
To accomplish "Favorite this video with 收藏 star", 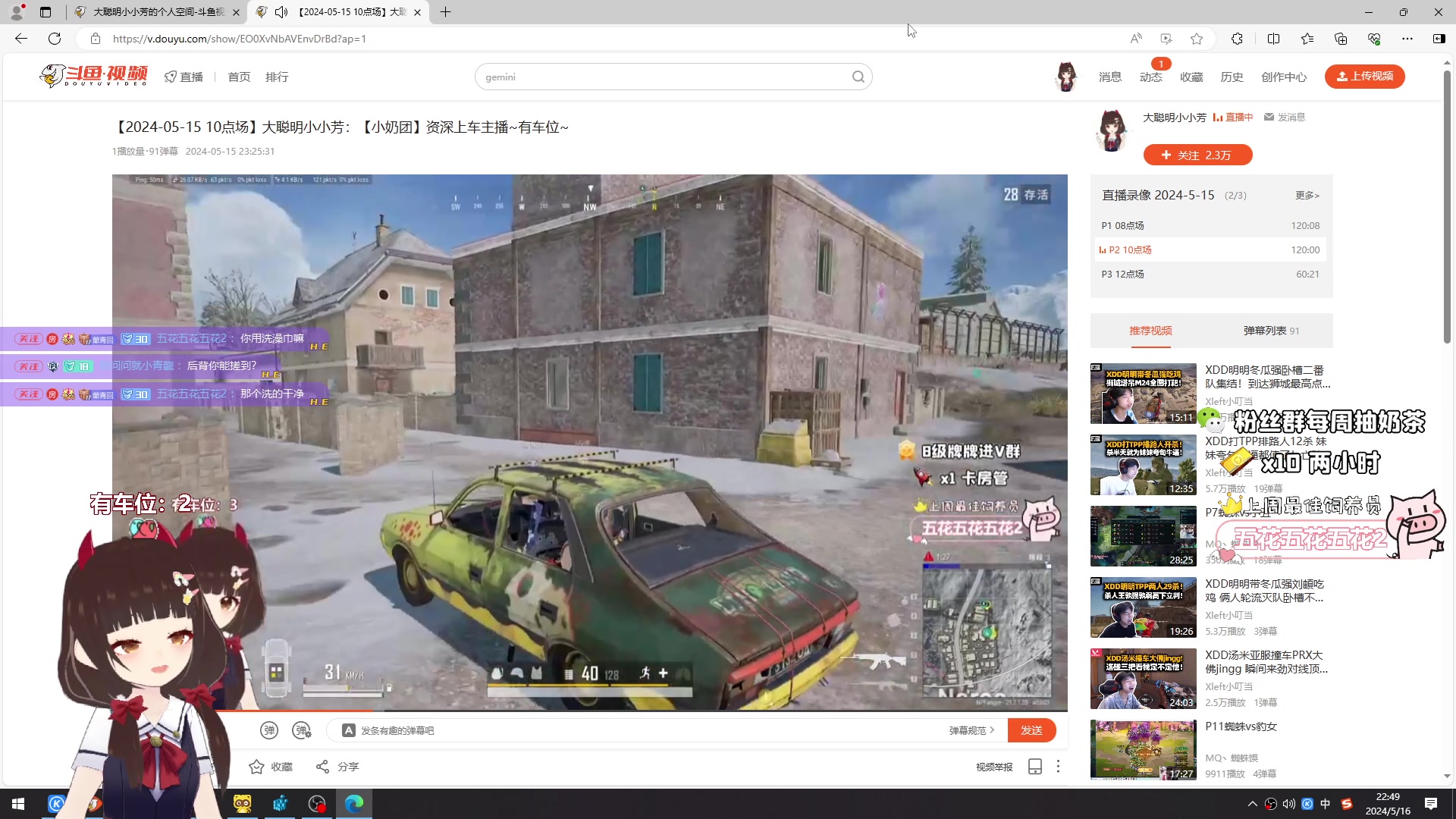I will pos(271,767).
